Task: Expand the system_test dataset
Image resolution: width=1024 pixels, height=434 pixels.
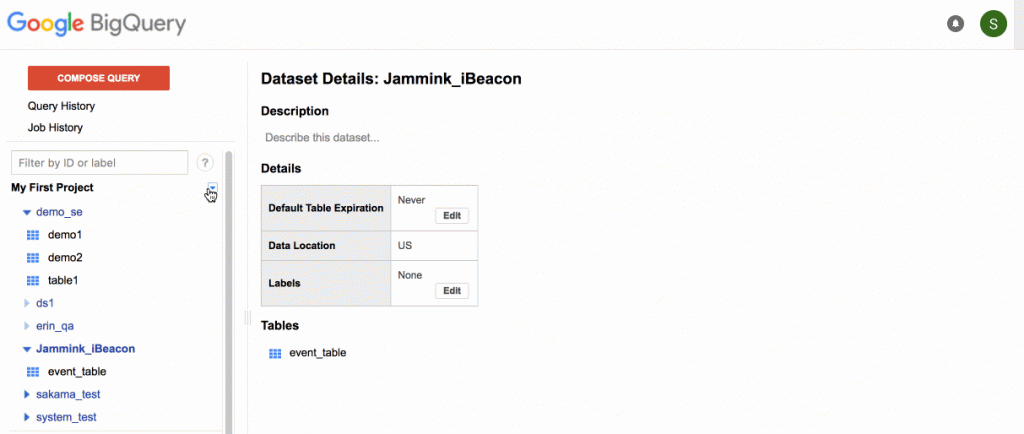Action: [x=27, y=417]
